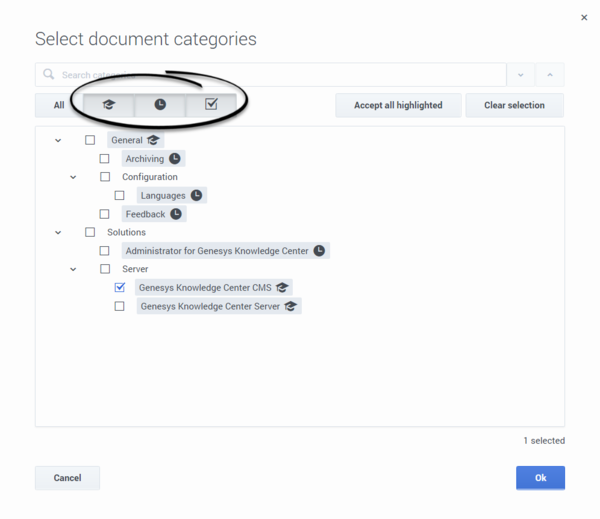Click the '1 selected' counter text
The width and height of the screenshot is (600, 519).
[x=544, y=441]
